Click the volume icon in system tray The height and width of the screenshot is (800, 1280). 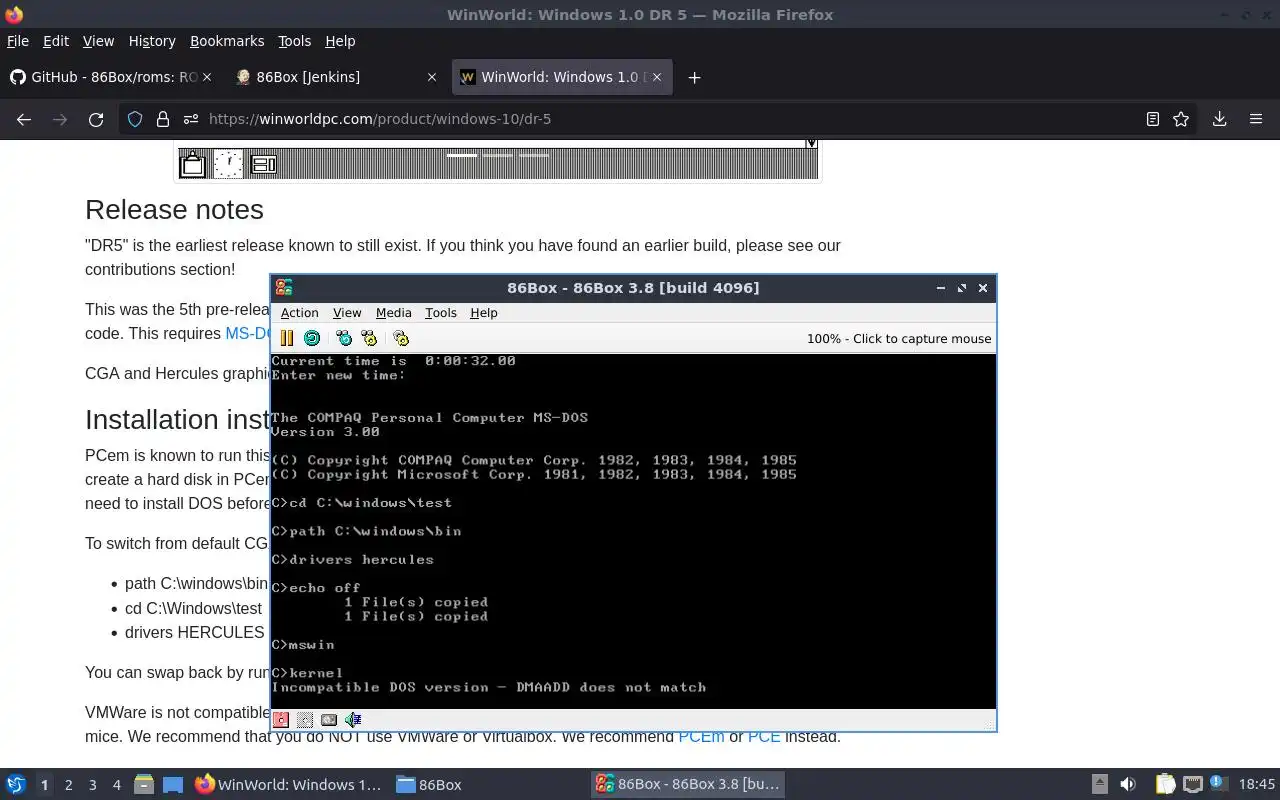(x=1127, y=784)
